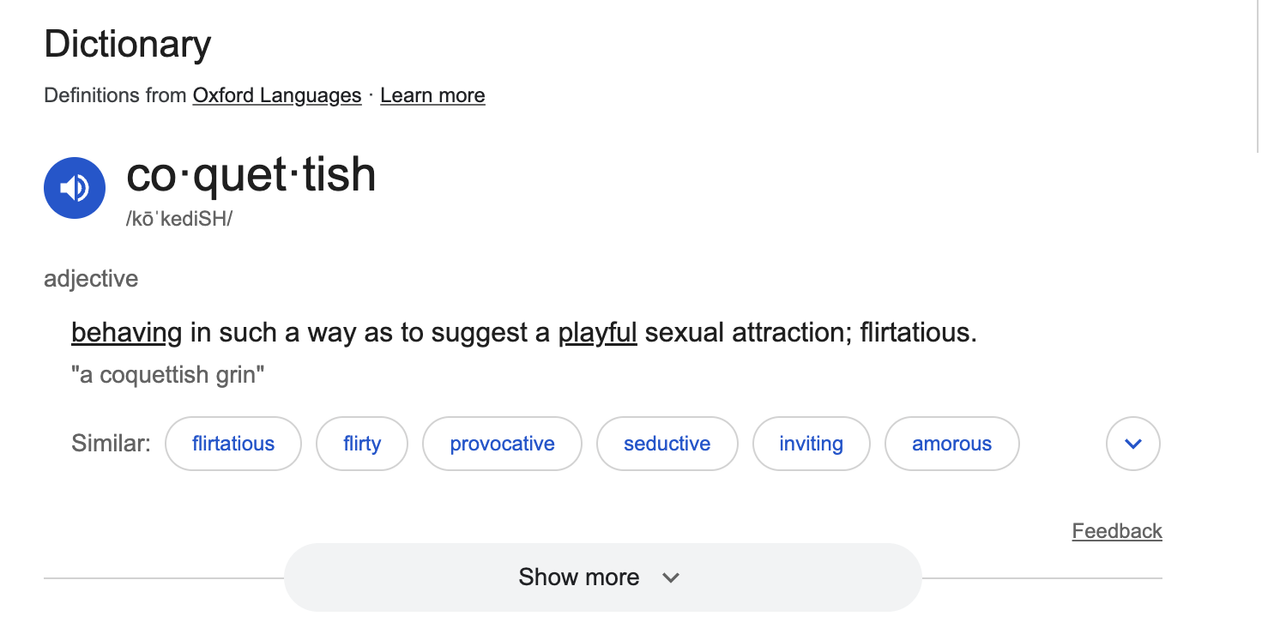The image size is (1280, 635).
Task: Click the Dictionary heading
Action: (x=128, y=44)
